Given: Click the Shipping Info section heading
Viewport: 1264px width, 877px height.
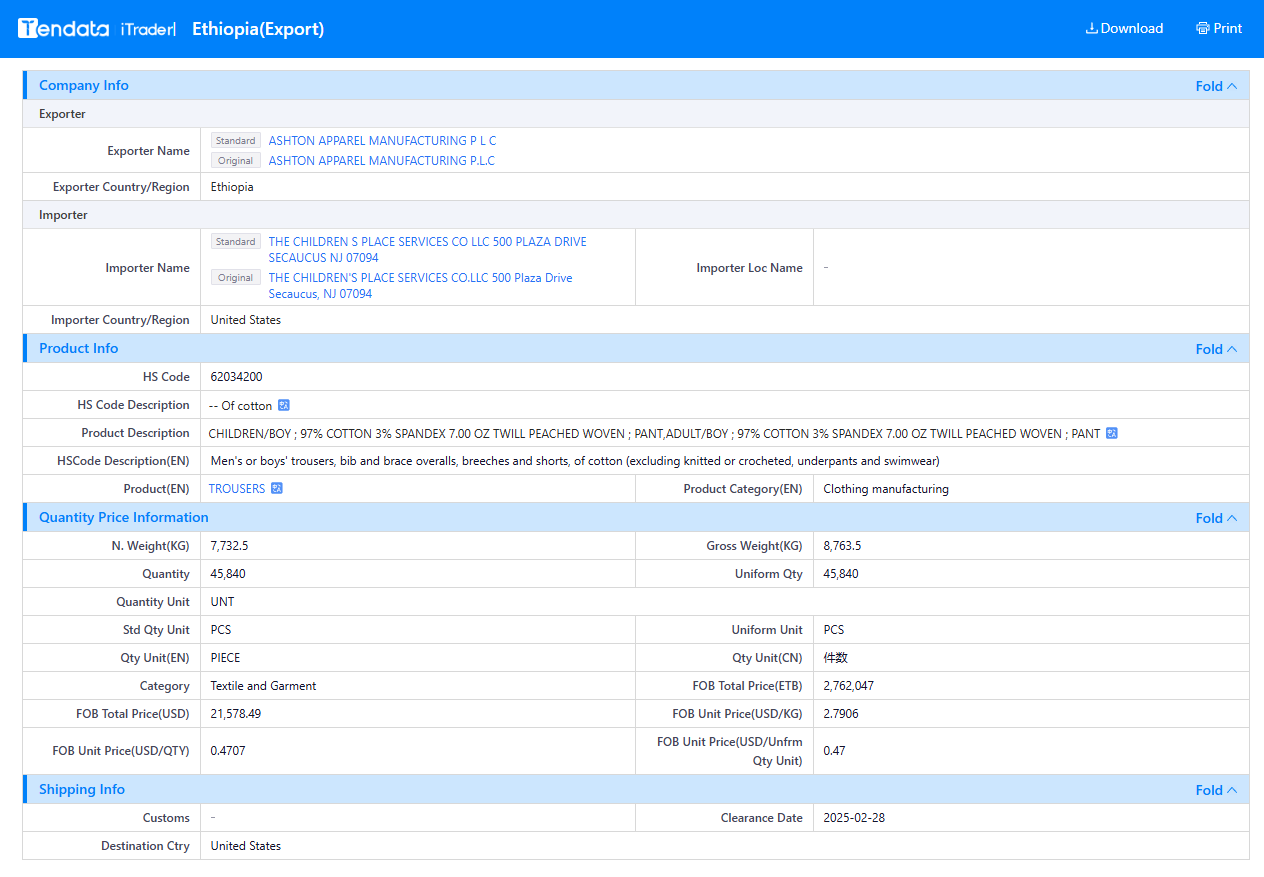Looking at the screenshot, I should 82,790.
